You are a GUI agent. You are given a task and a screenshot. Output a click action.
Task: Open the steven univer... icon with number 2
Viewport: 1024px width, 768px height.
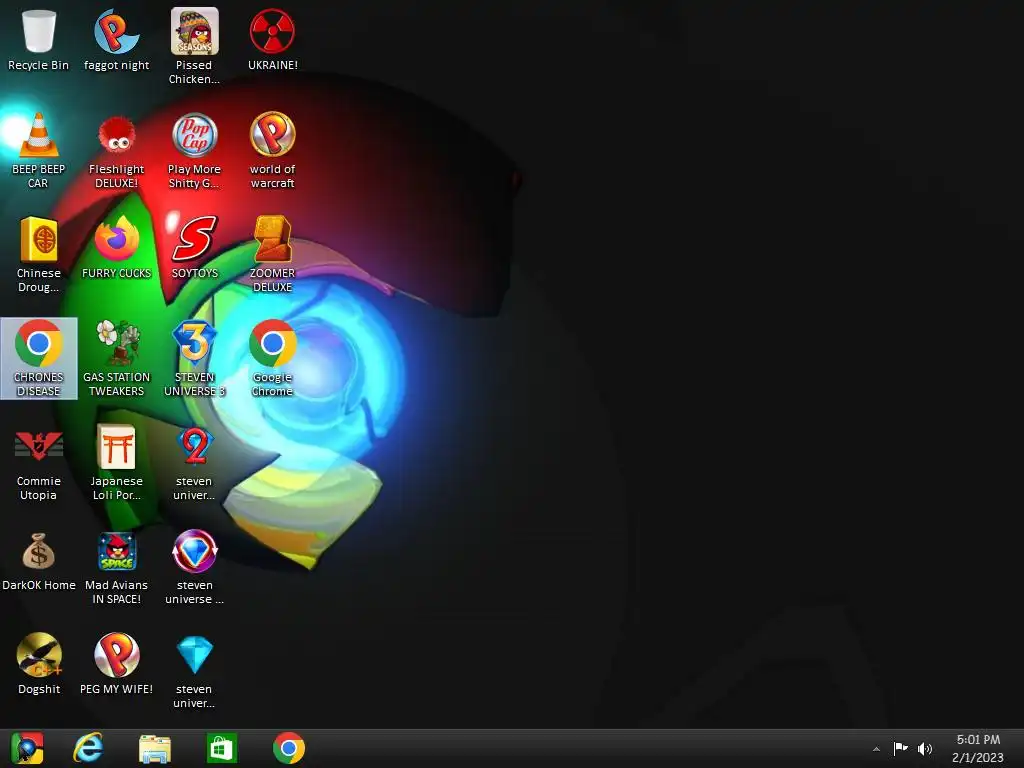point(195,447)
